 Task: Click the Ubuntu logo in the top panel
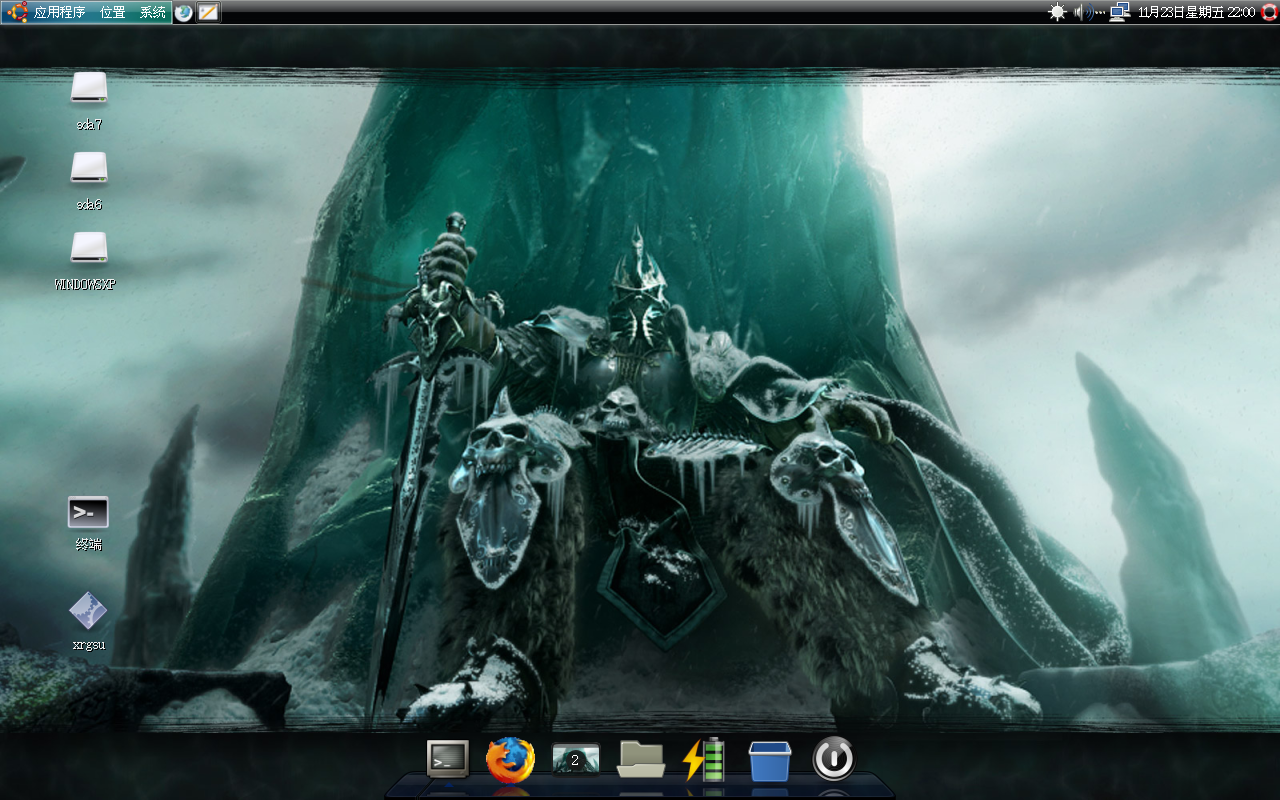[17, 12]
